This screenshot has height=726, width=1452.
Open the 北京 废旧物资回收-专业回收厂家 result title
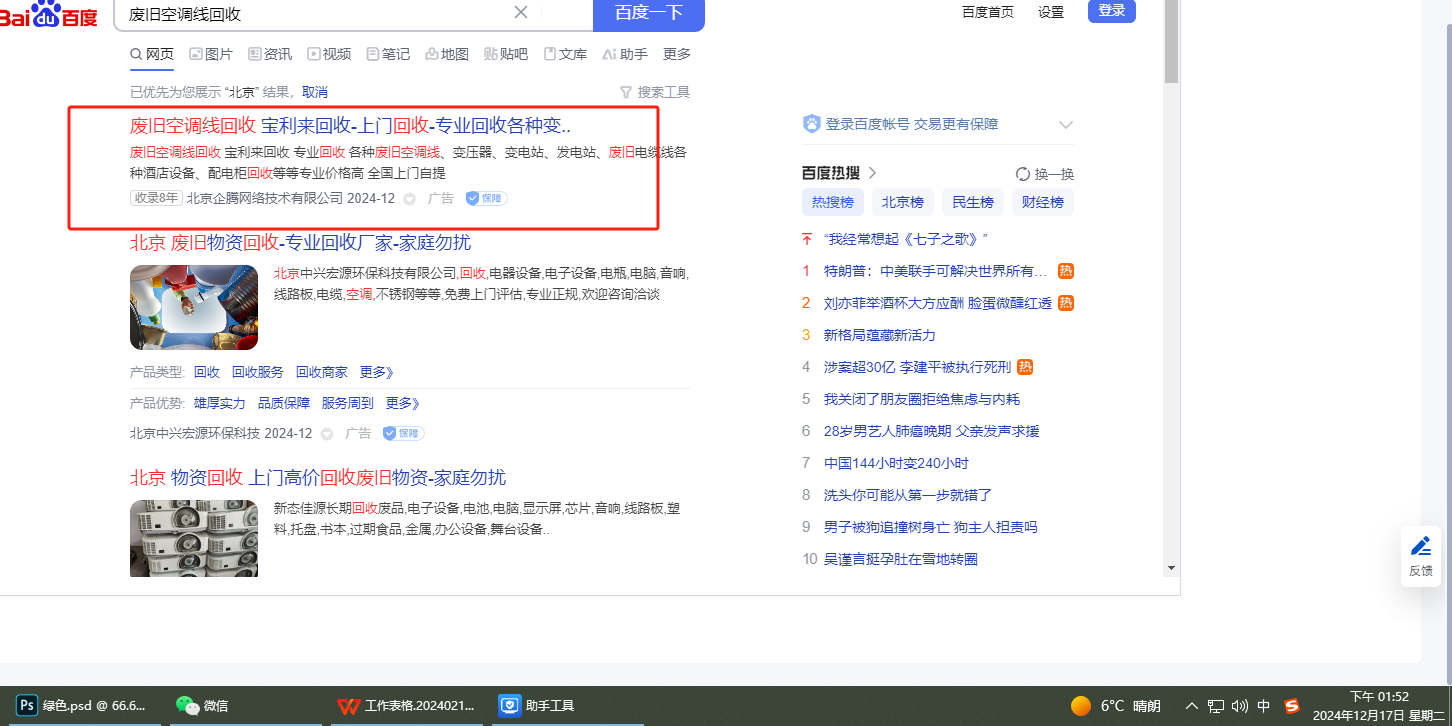[x=300, y=243]
